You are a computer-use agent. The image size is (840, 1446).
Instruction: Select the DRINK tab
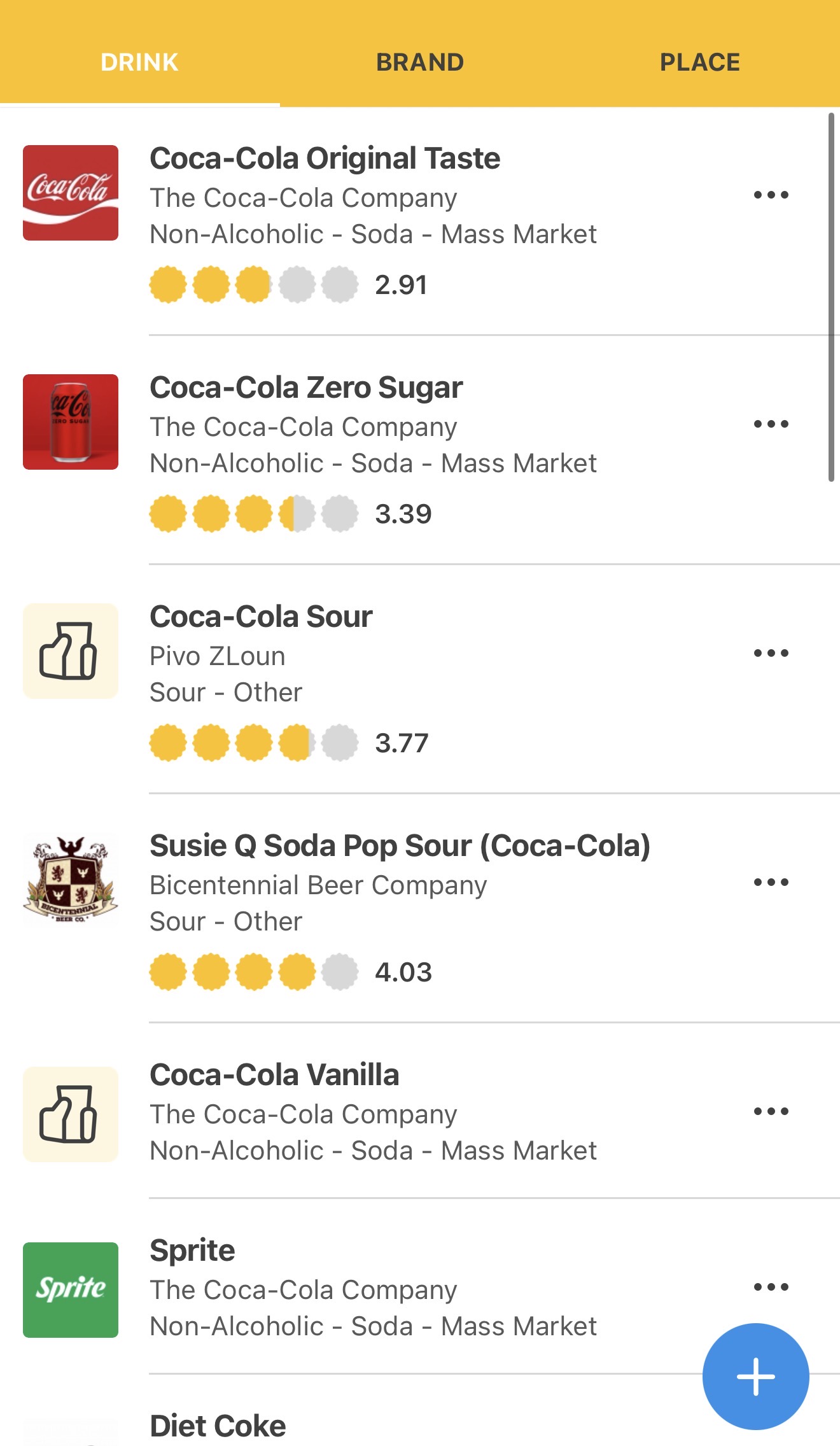tap(139, 62)
